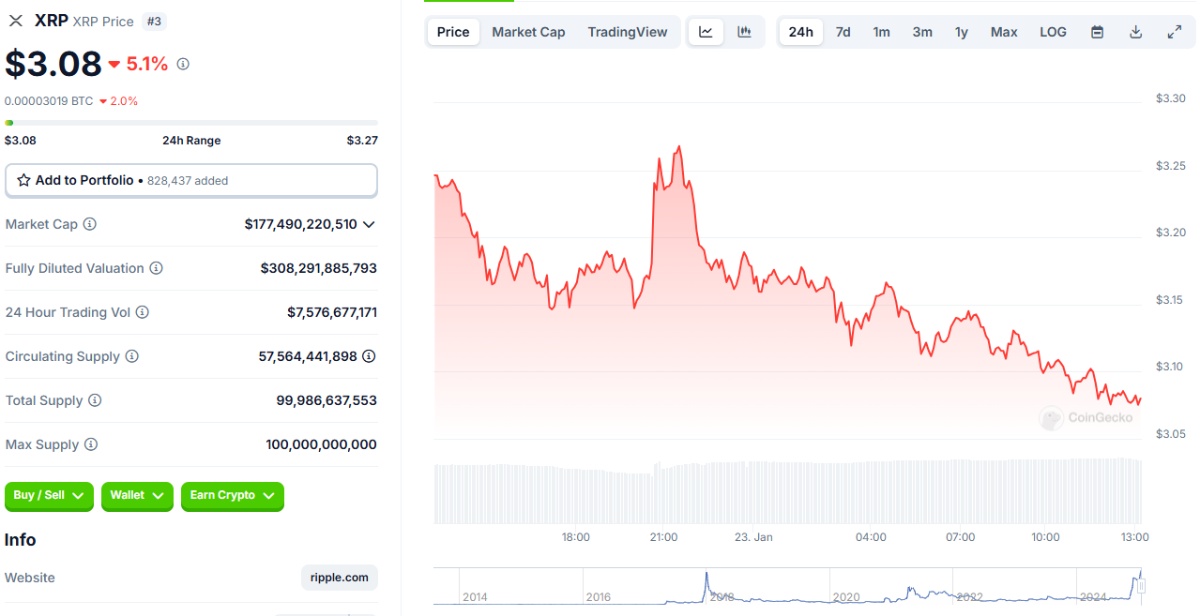Show info for 24 Hour Trading Vol
This screenshot has height=616, width=1200.
coord(142,312)
